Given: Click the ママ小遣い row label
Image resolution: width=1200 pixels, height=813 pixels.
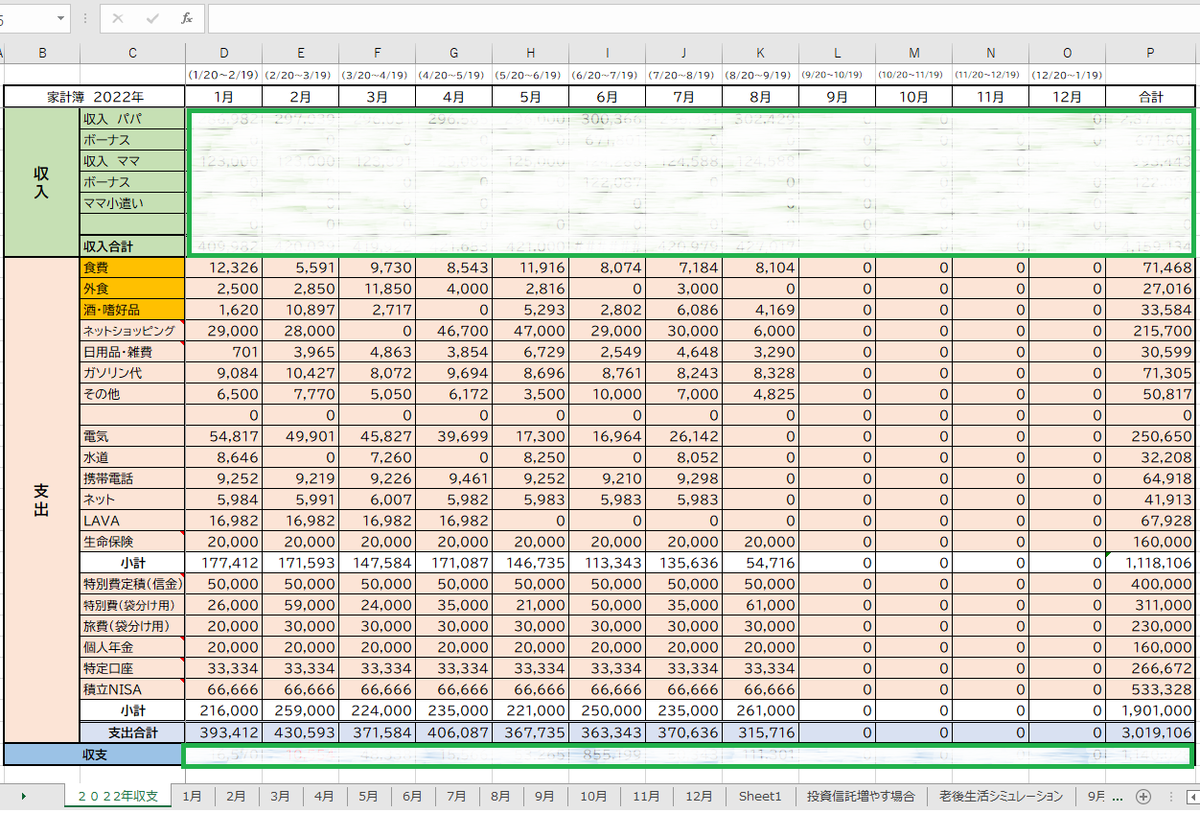Looking at the screenshot, I should pos(133,202).
